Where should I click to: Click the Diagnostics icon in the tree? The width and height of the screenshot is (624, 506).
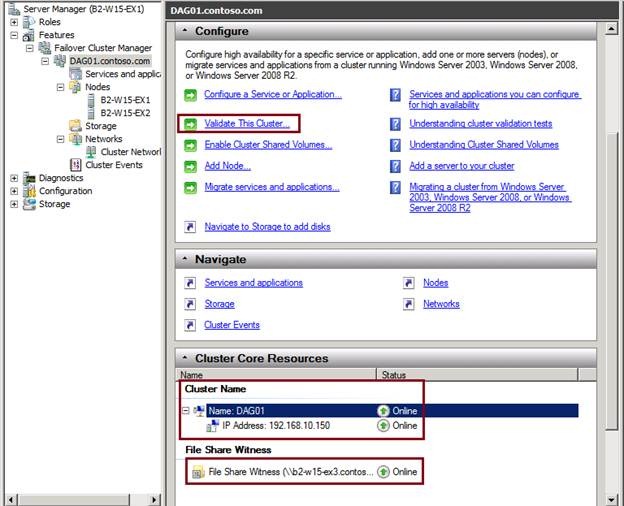pyautogui.click(x=29, y=178)
